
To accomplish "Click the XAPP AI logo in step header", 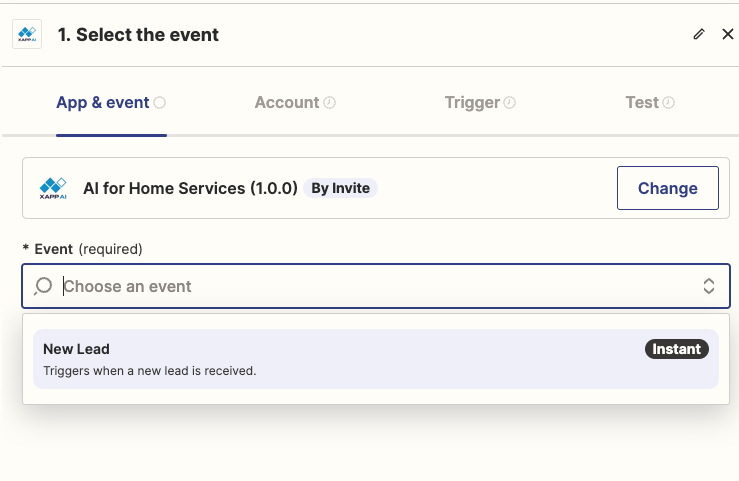I will click(27, 34).
